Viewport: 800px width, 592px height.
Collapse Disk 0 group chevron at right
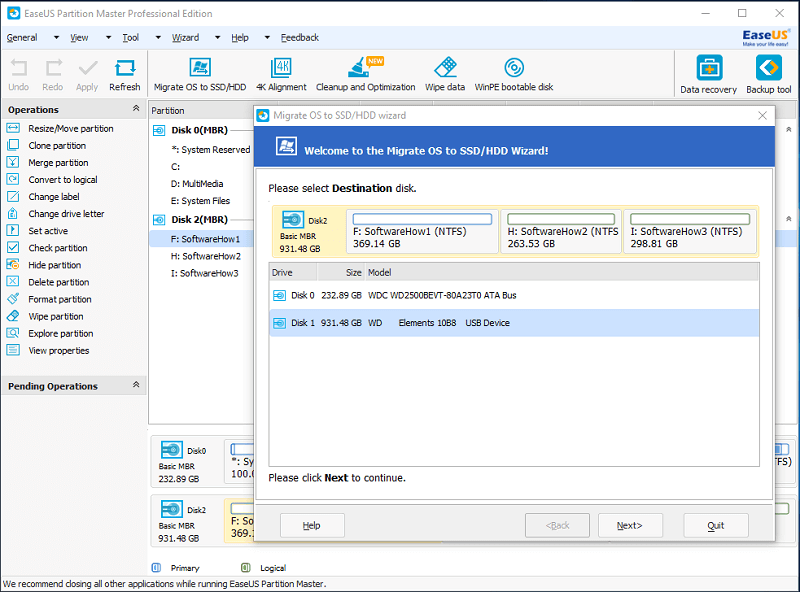[789, 130]
